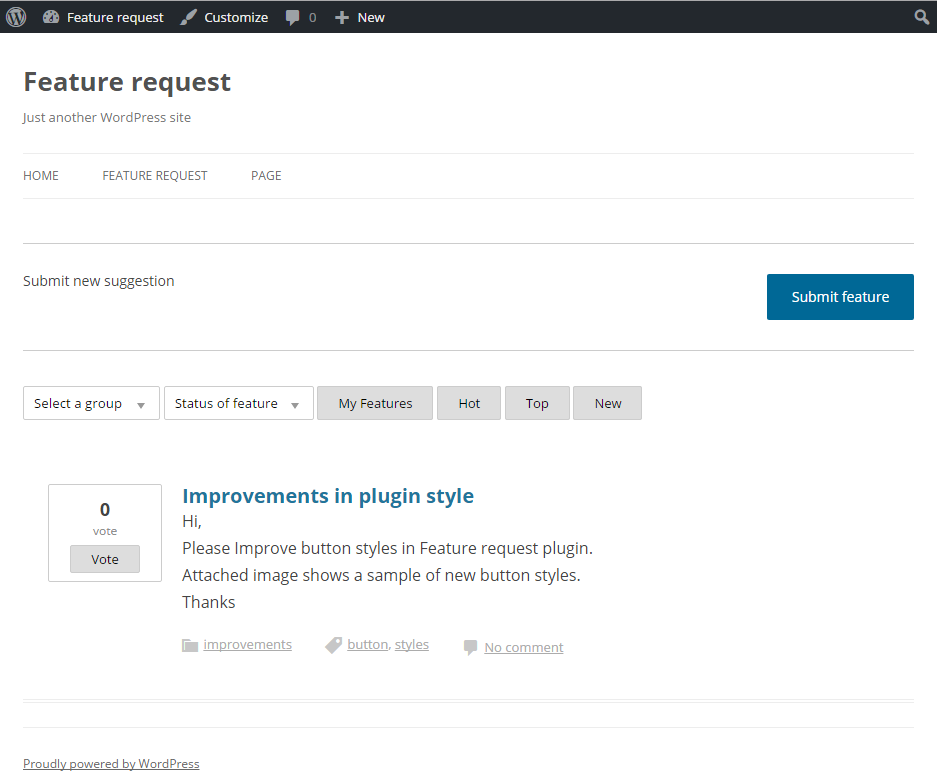This screenshot has width=937, height=783.
Task: Click the plus icon for New content
Action: [x=342, y=17]
